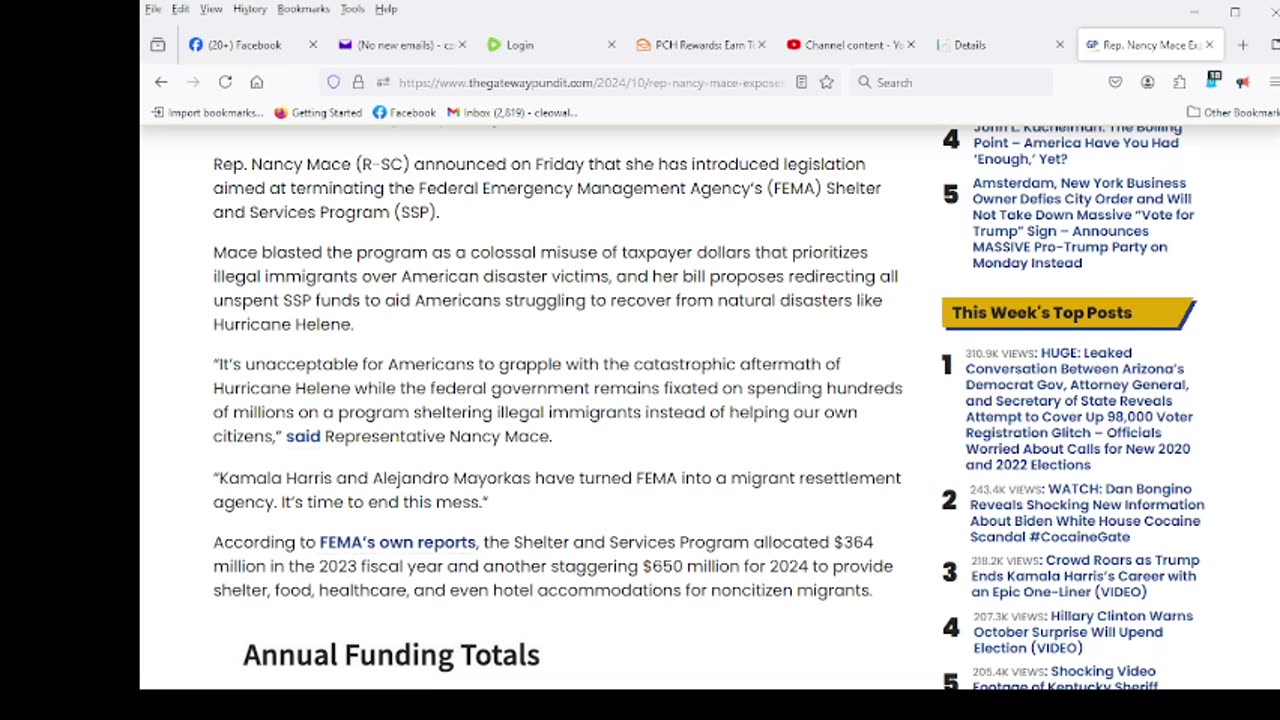View site security padlock info

(x=358, y=82)
